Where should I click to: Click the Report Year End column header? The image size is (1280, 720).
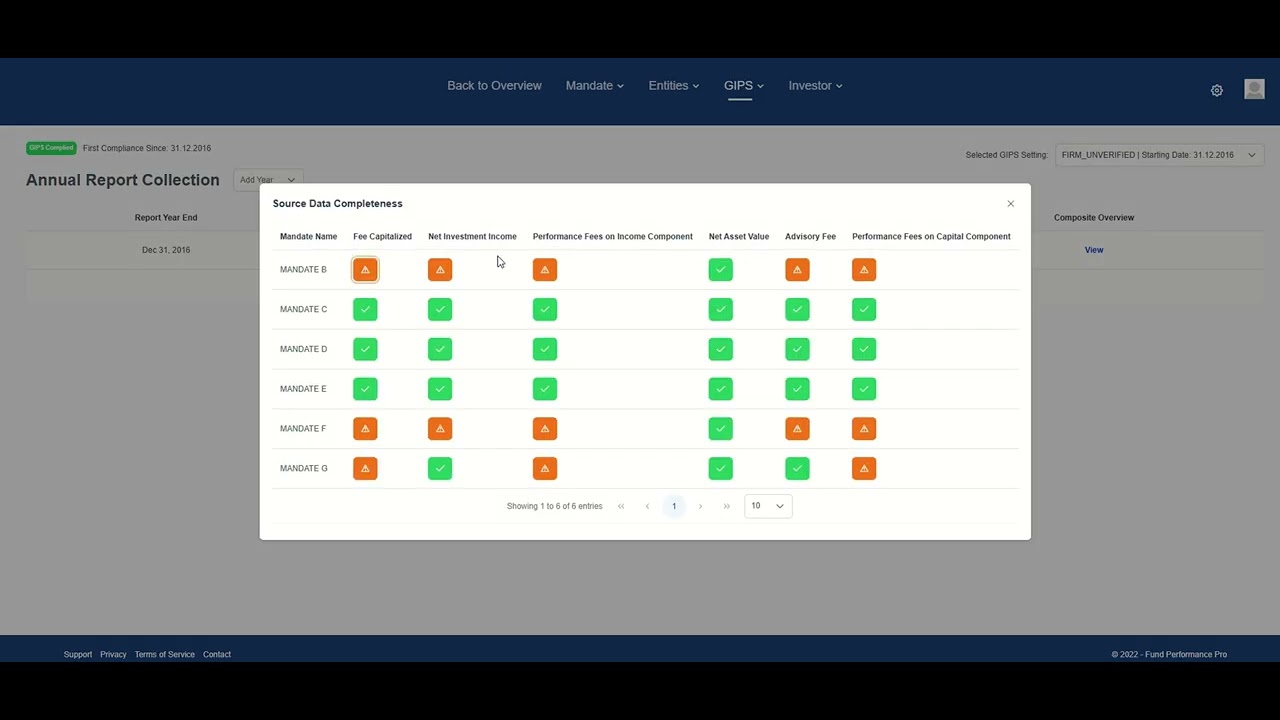point(166,218)
